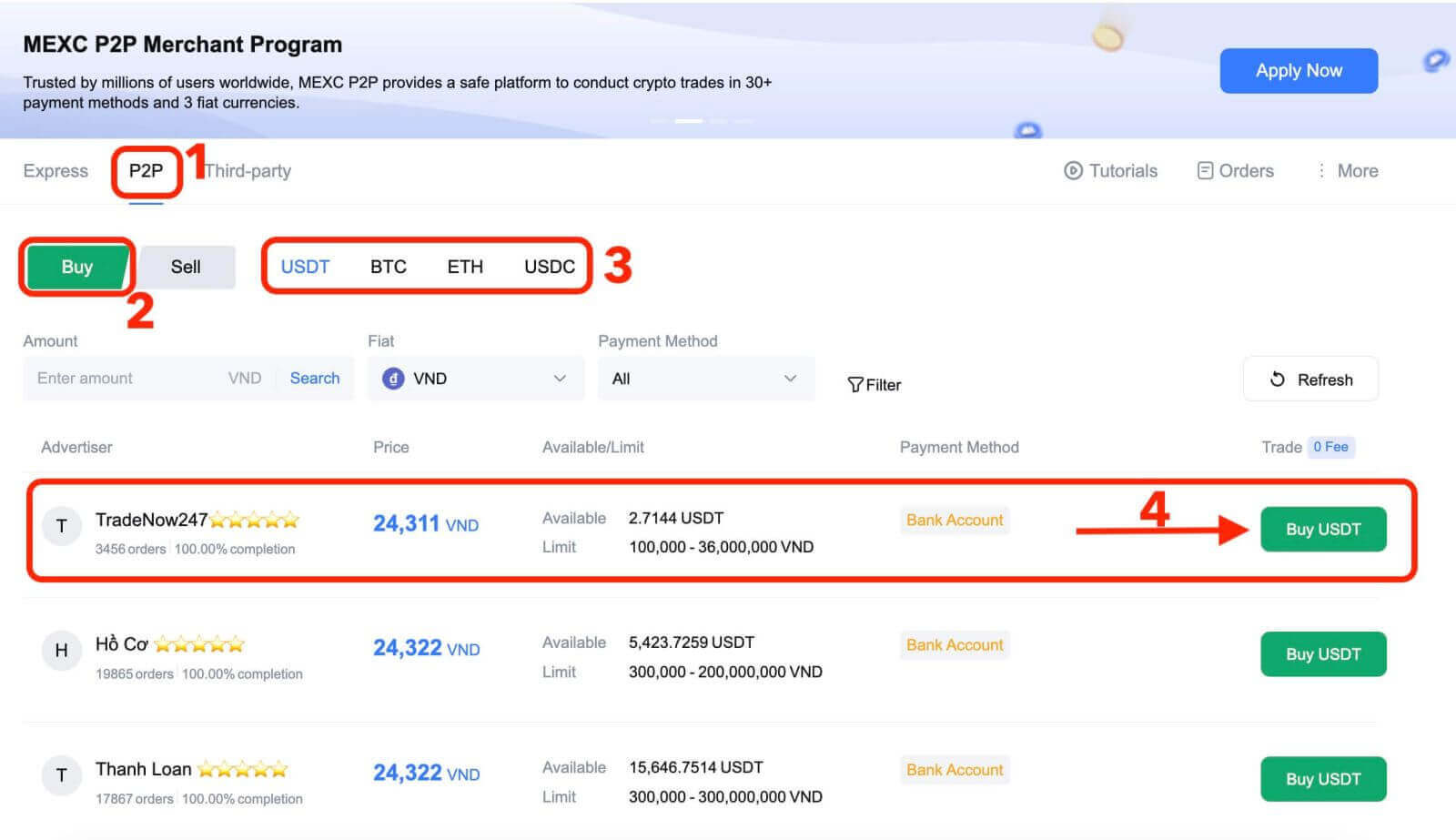Viewport: 1456px width, 840px height.
Task: Open the Fiat VND dropdown
Action: point(476,379)
